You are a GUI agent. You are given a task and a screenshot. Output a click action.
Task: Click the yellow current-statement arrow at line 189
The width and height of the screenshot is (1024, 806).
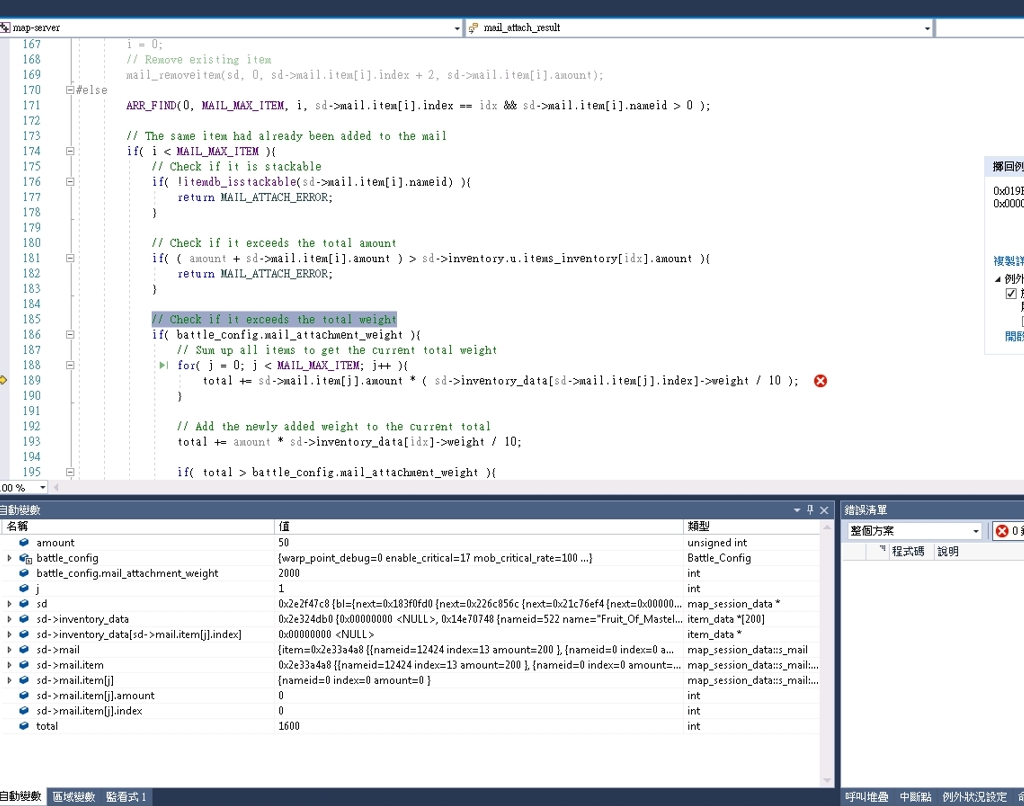point(3,380)
